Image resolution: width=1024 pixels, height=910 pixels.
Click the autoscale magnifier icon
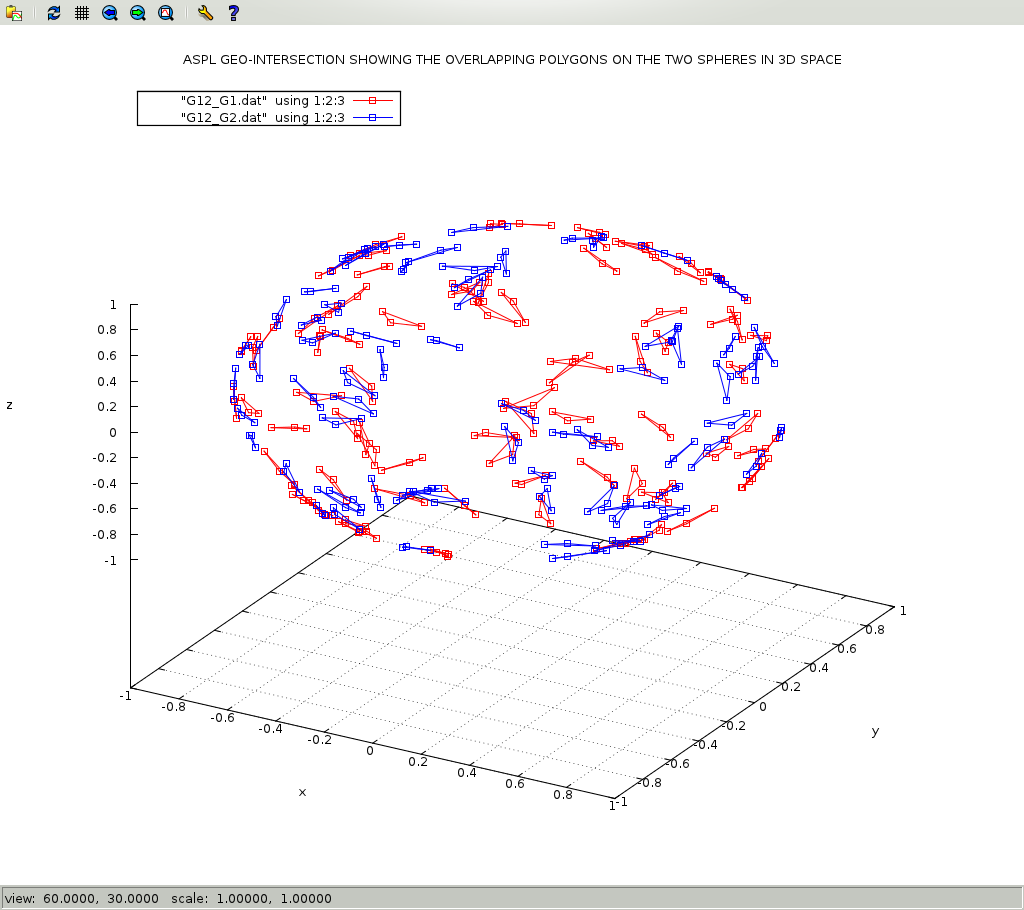click(x=166, y=13)
